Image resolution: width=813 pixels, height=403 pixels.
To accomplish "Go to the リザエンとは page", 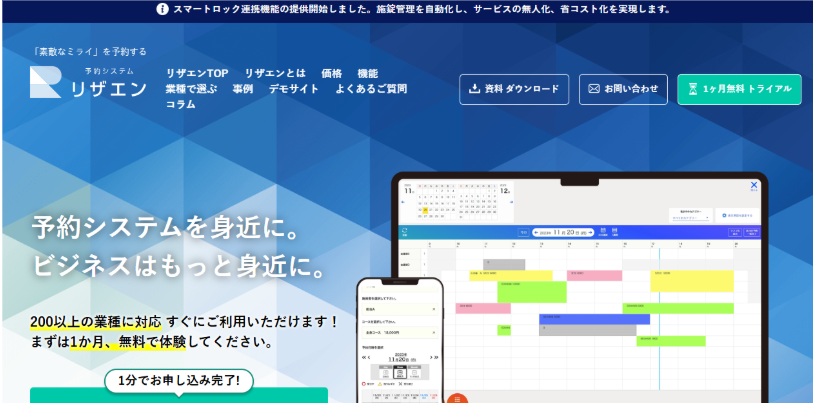I will tap(275, 74).
